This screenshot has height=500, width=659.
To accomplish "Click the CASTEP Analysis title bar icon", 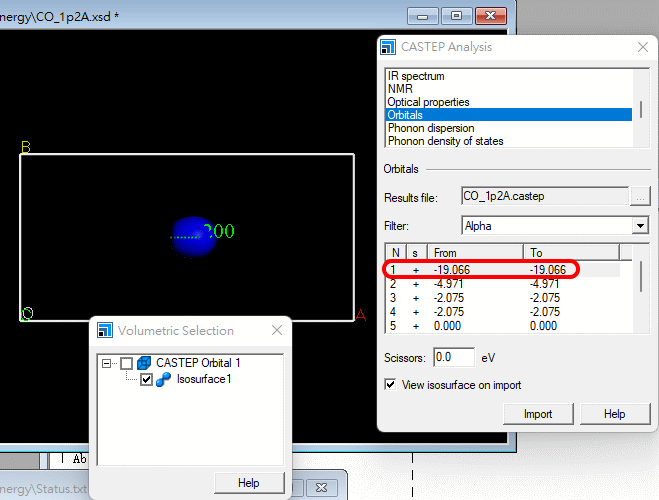I will (389, 47).
